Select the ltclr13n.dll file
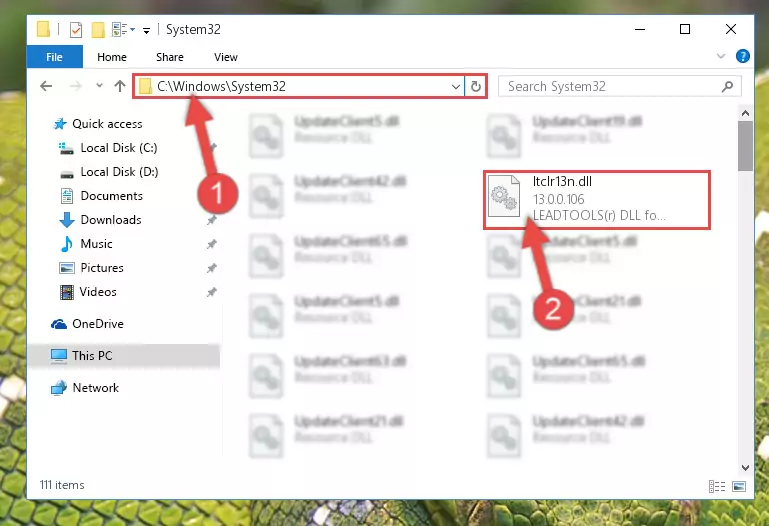This screenshot has height=526, width=769. pyautogui.click(x=597, y=199)
